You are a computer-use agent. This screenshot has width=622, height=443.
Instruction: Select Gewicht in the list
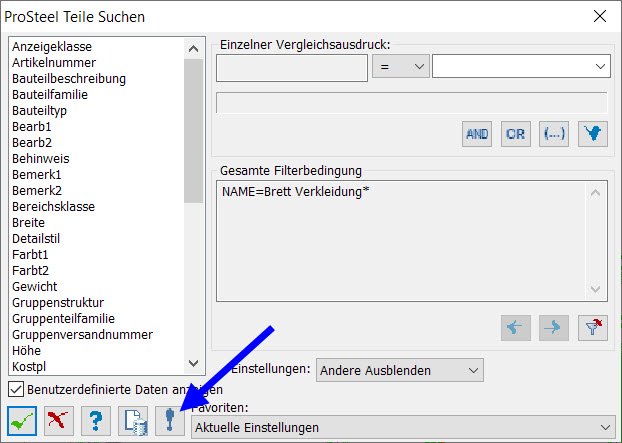pyautogui.click(x=35, y=286)
